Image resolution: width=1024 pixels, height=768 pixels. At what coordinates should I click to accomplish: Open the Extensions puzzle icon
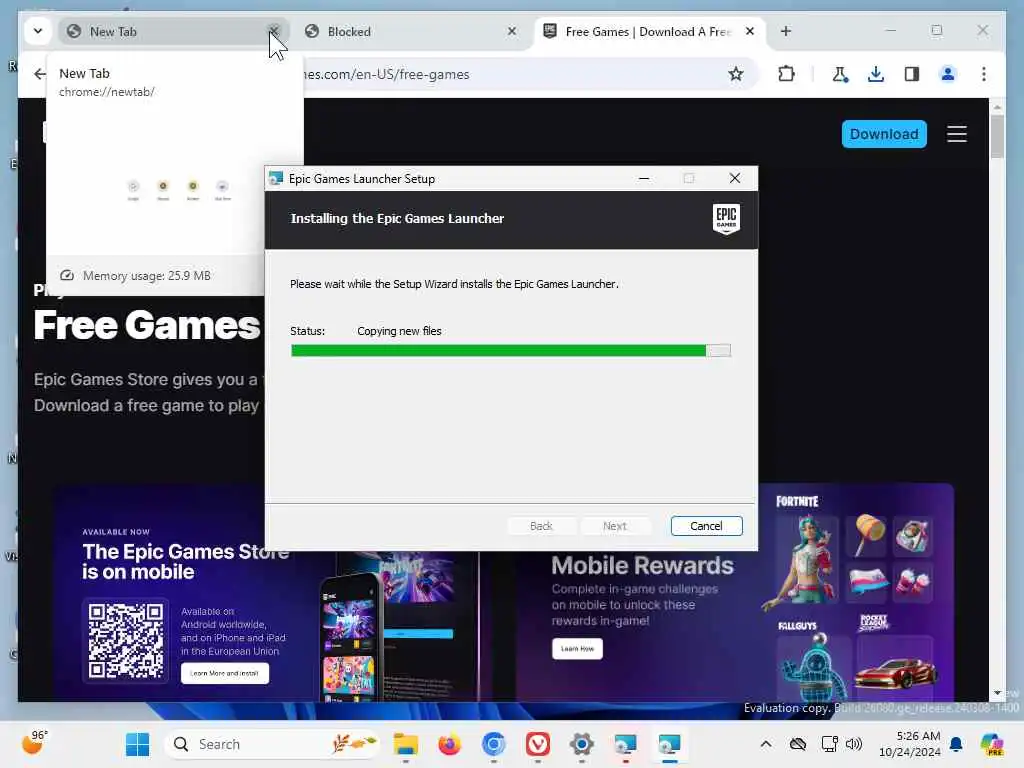click(x=786, y=74)
